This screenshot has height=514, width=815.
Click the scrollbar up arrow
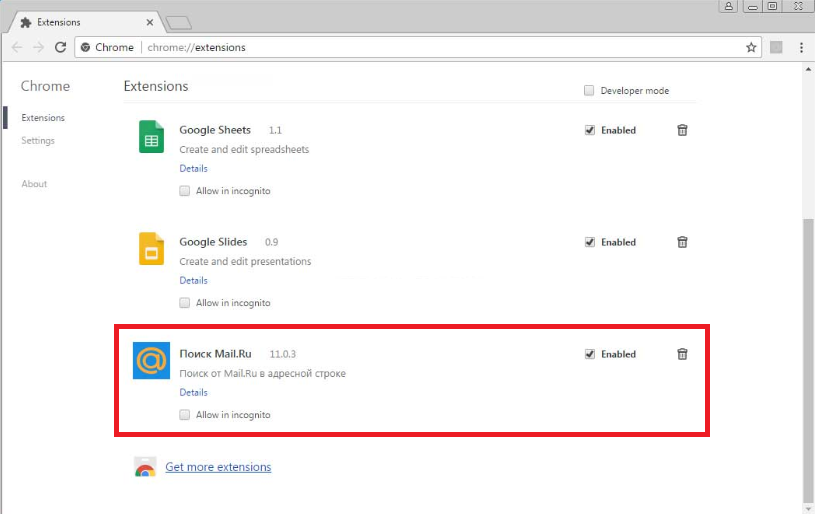(x=808, y=69)
